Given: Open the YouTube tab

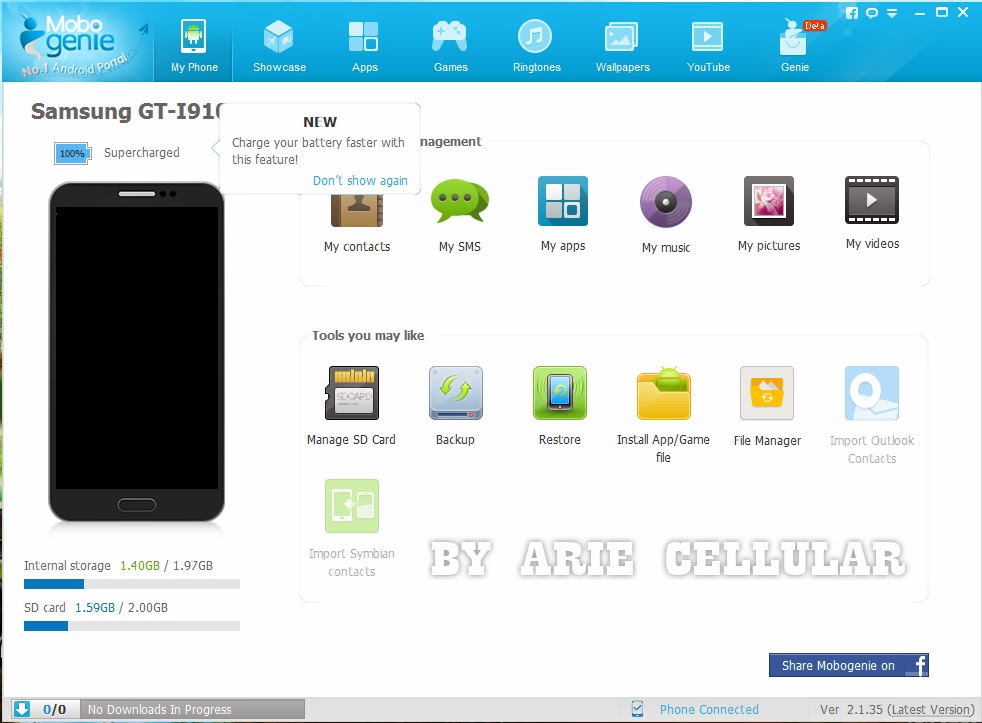Looking at the screenshot, I should point(708,45).
